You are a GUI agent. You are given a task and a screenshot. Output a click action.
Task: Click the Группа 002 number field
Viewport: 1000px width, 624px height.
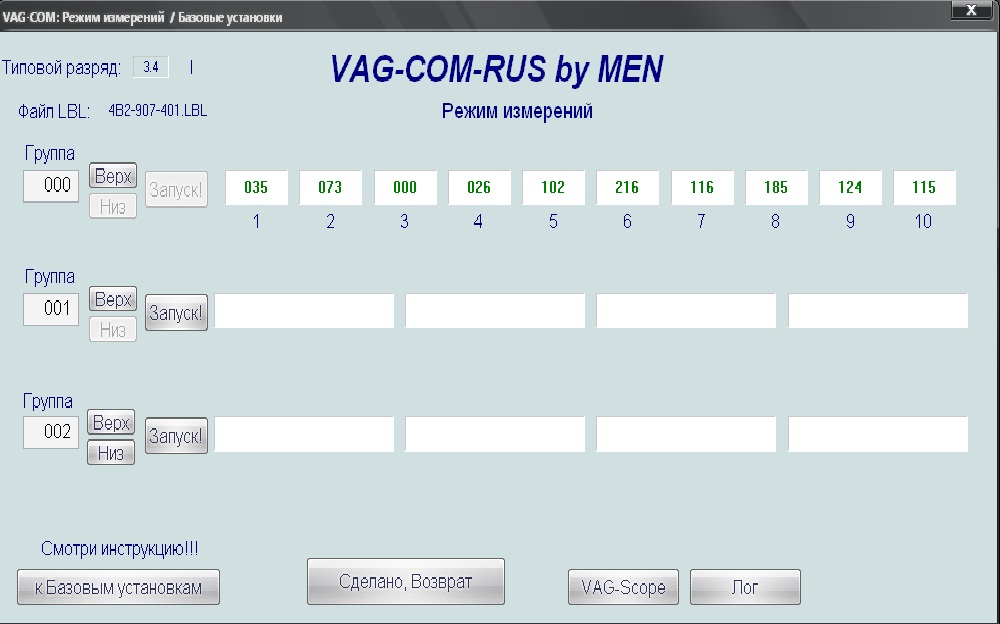[x=51, y=433]
